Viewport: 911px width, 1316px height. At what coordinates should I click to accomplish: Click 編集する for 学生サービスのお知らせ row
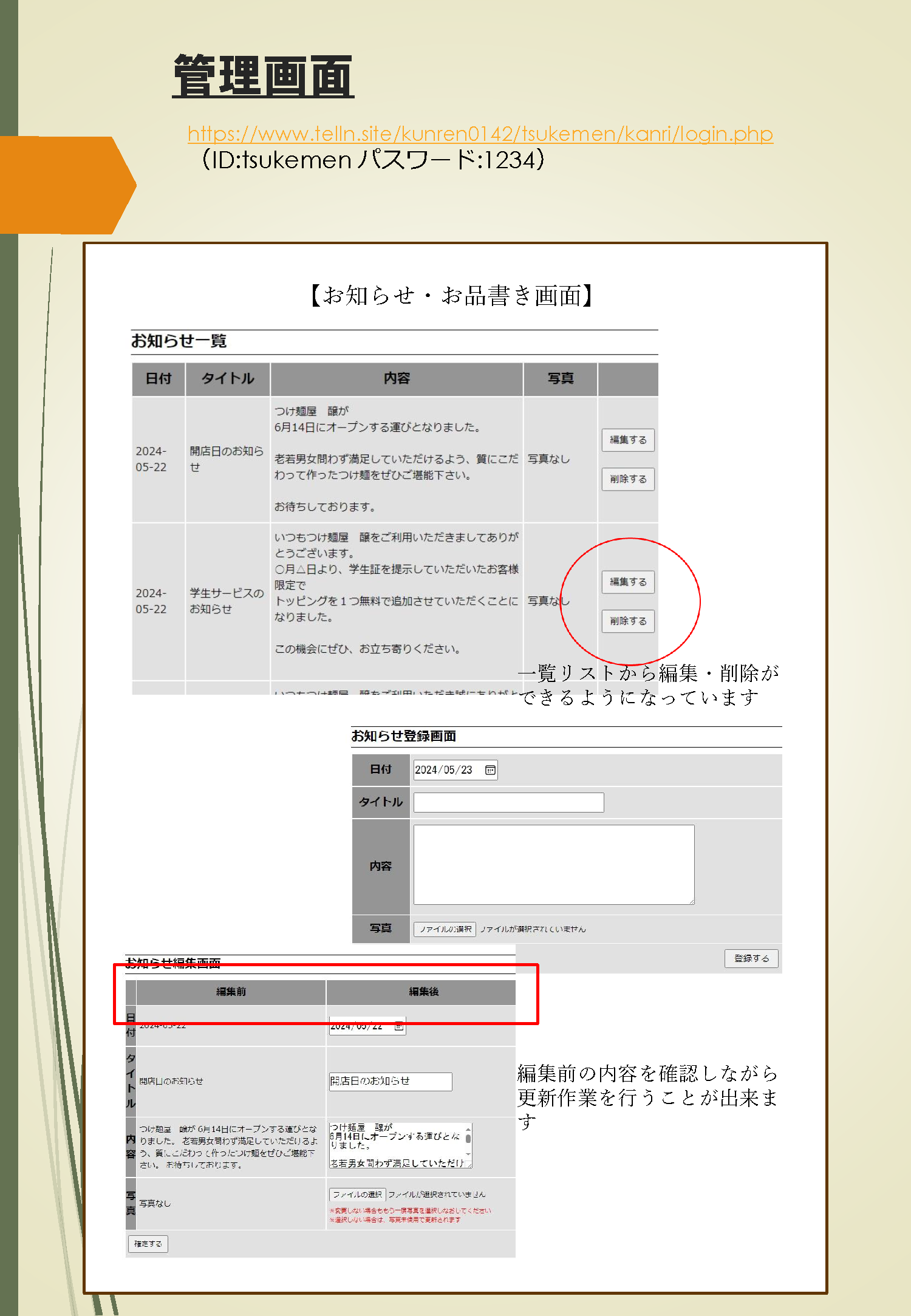(628, 582)
